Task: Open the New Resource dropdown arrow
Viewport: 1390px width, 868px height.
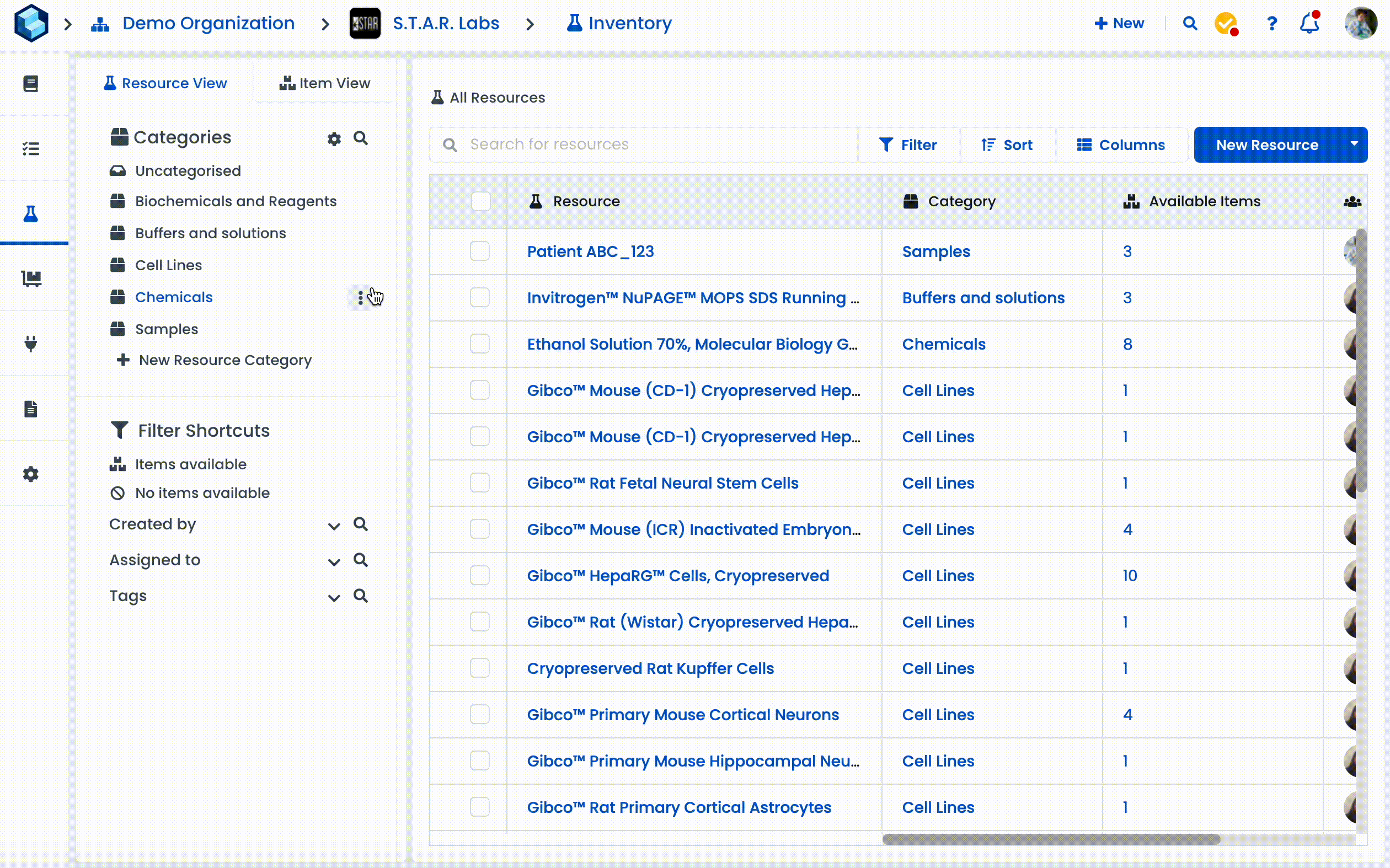Action: coord(1354,144)
